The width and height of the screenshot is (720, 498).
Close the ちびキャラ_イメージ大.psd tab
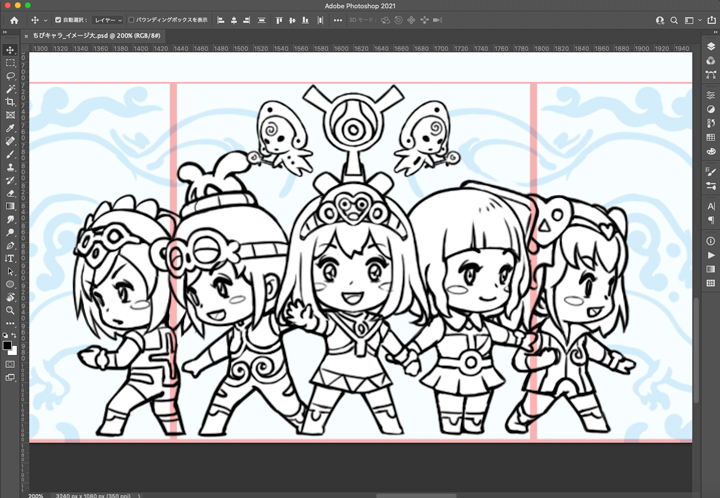[26, 36]
